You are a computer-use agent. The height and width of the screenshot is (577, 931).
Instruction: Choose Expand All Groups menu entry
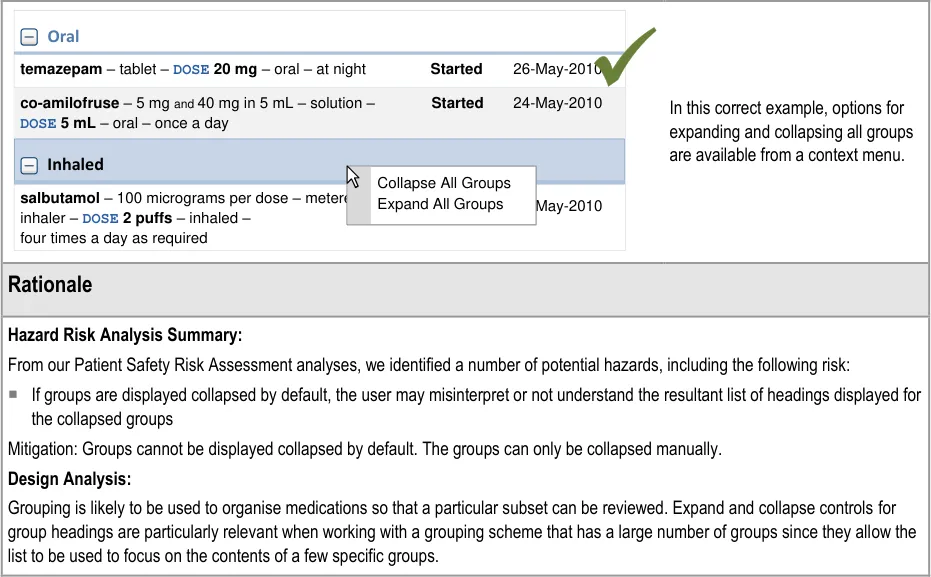pos(440,204)
